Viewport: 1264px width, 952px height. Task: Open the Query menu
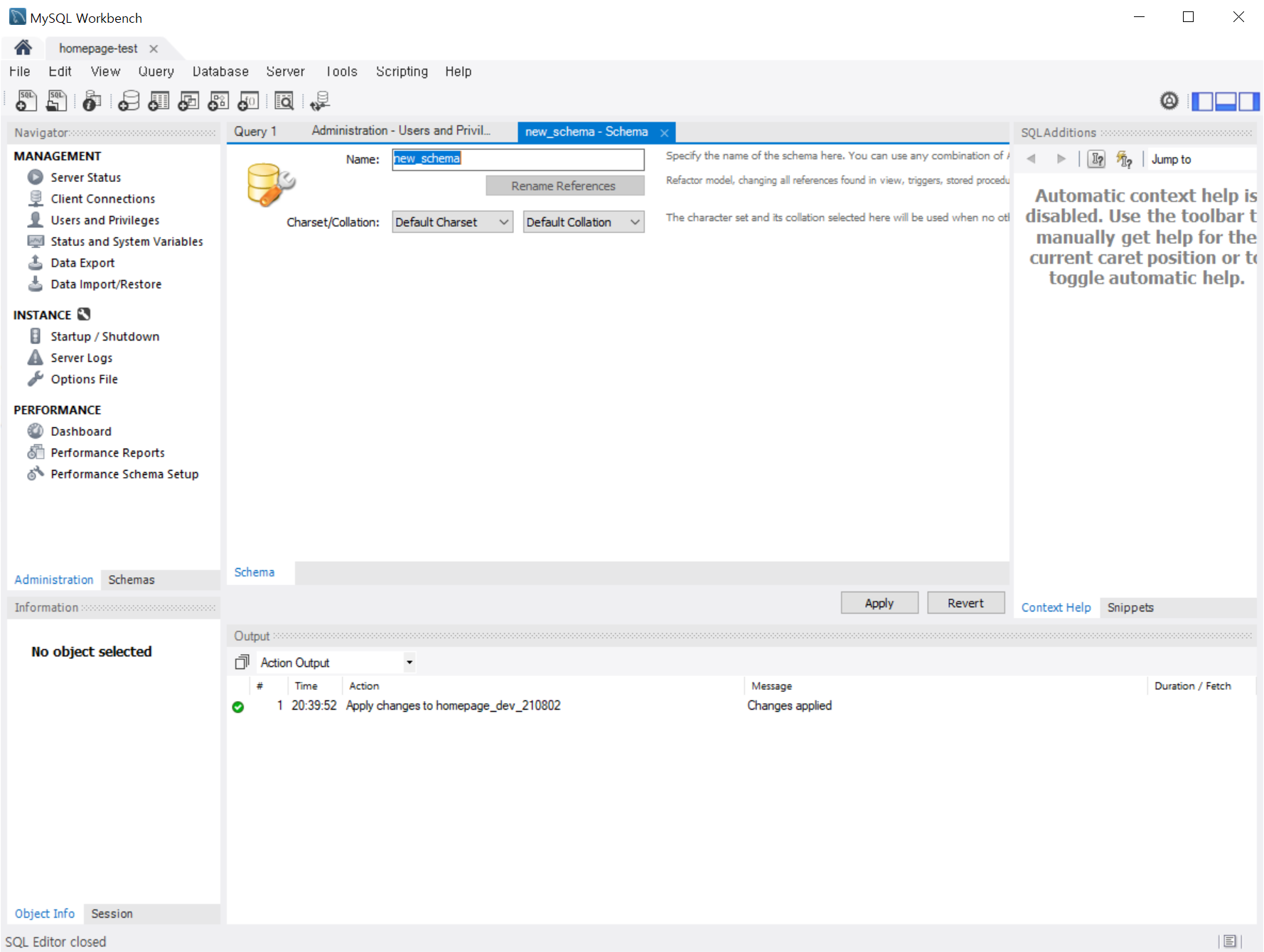pyautogui.click(x=156, y=71)
